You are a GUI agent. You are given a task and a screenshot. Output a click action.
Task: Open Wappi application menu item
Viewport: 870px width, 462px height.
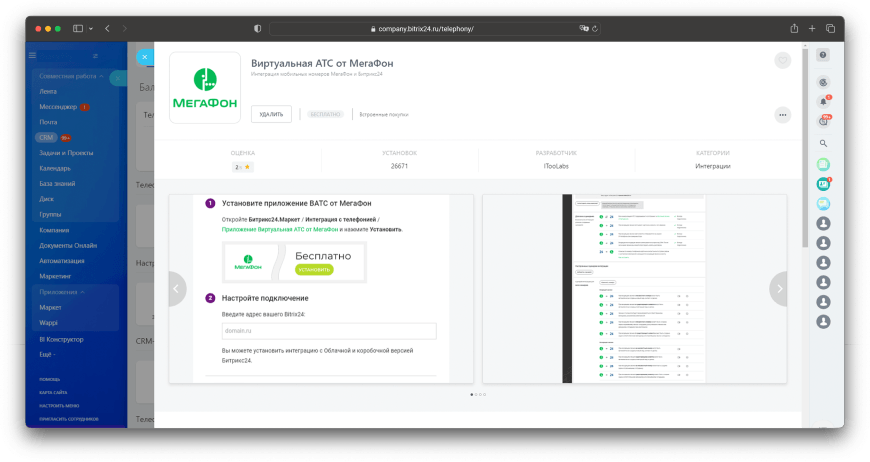tap(48, 323)
